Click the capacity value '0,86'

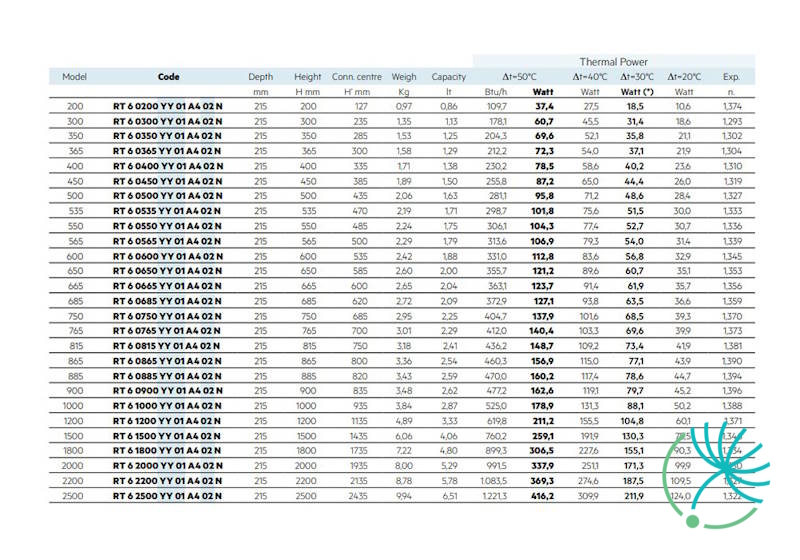[x=449, y=107]
